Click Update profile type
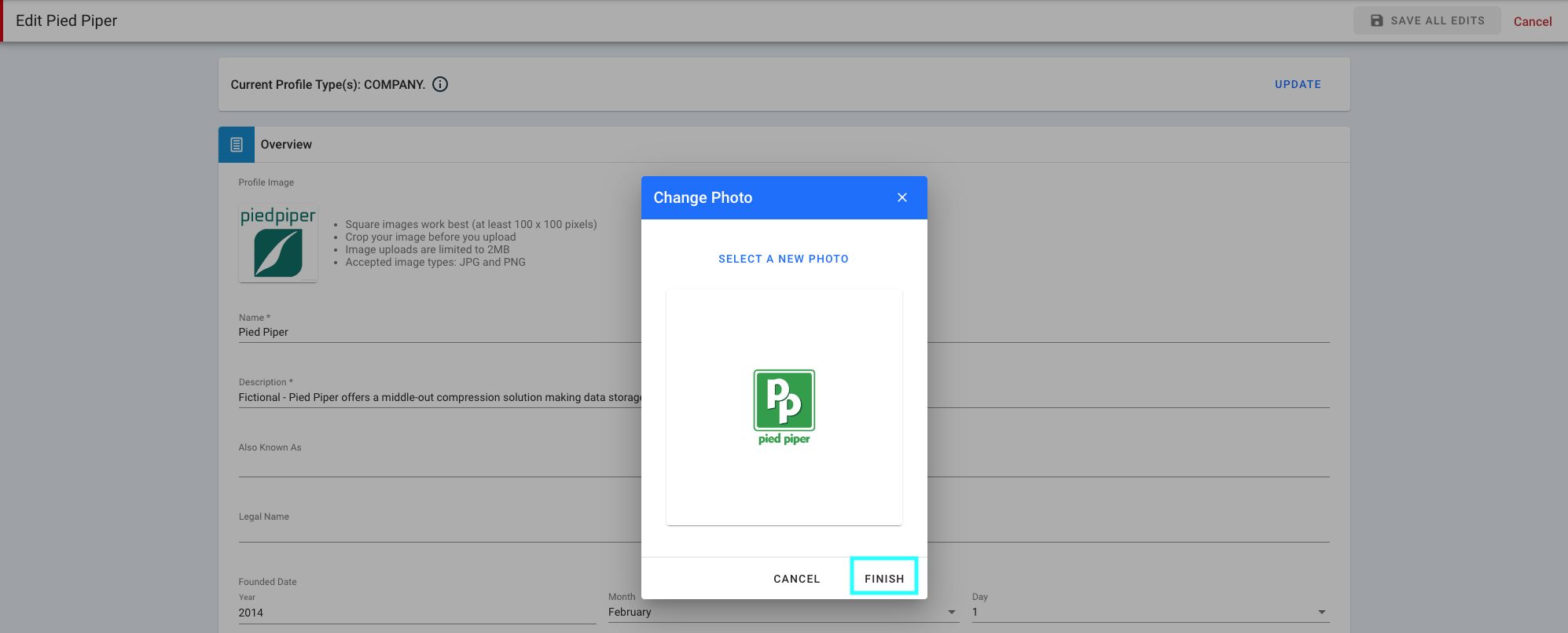The width and height of the screenshot is (1568, 633). tap(1298, 84)
